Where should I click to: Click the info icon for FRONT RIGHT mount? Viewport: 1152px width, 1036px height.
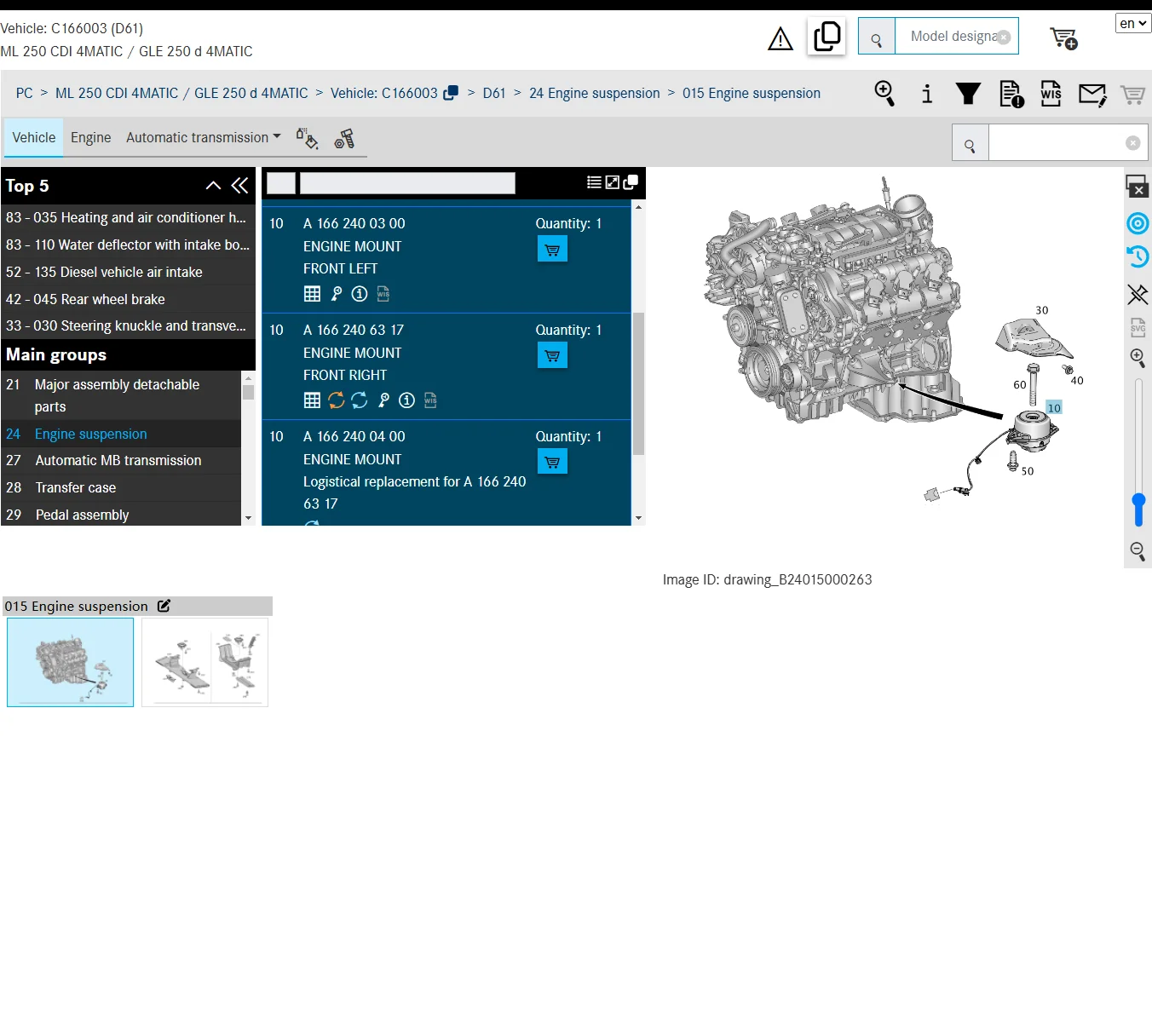click(x=406, y=400)
